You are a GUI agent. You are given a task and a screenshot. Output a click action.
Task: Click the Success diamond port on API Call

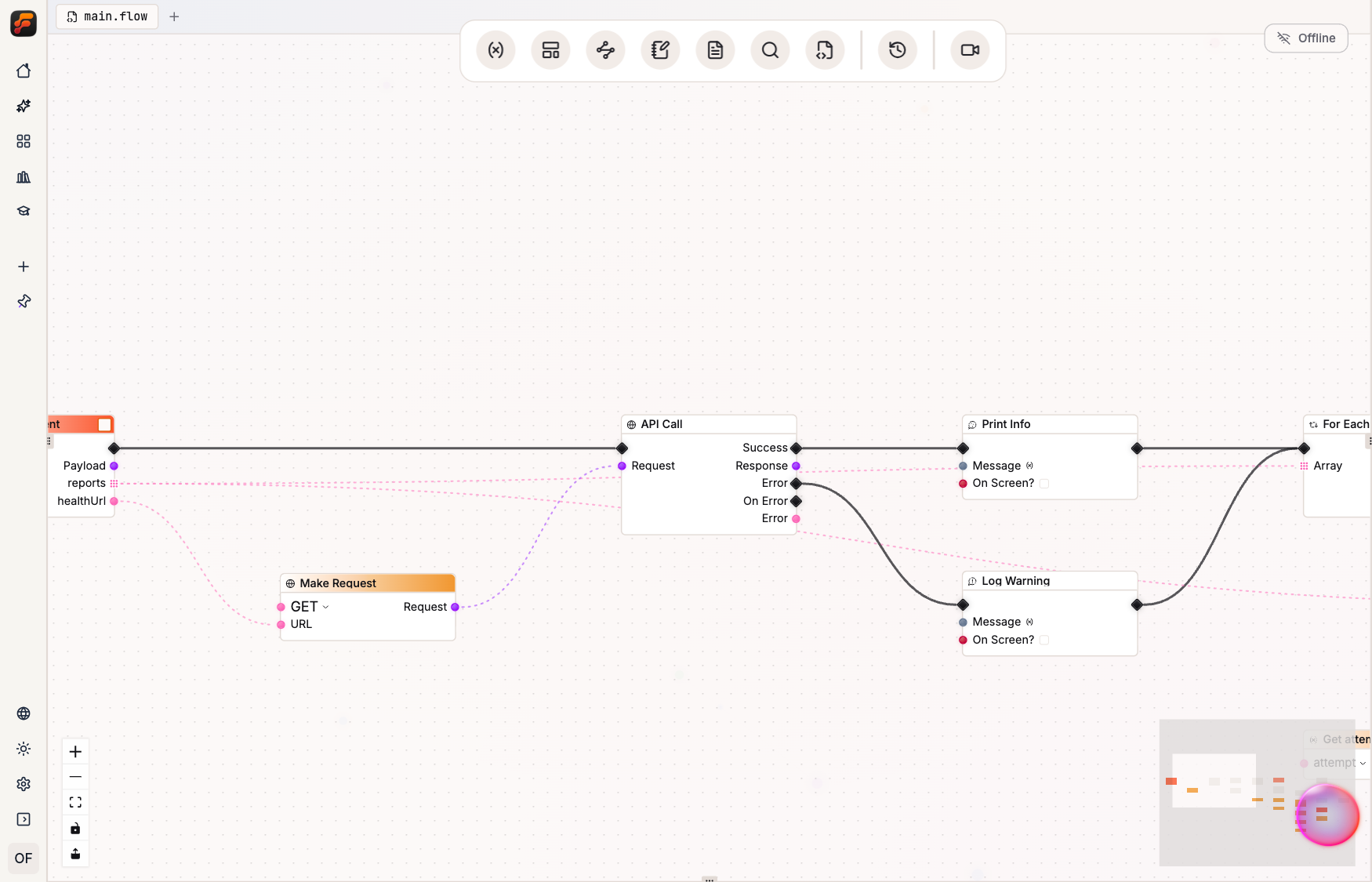coord(796,448)
